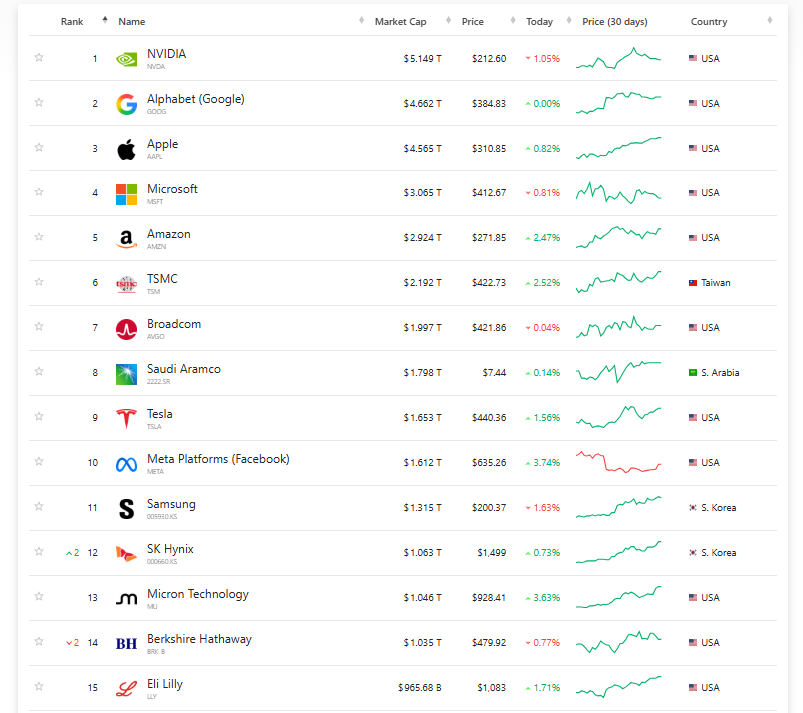Click the Amazon logo icon
The height and width of the screenshot is (713, 803).
(x=126, y=239)
